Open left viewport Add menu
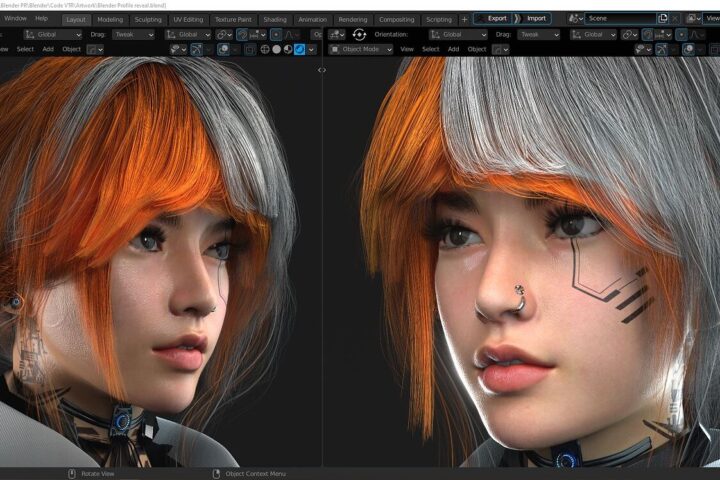 (x=48, y=49)
